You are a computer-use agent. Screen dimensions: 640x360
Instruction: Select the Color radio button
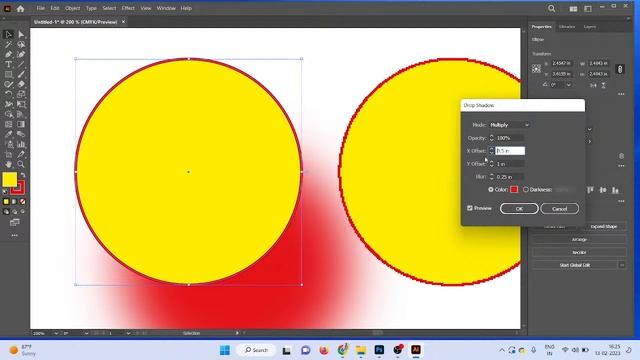(491, 189)
